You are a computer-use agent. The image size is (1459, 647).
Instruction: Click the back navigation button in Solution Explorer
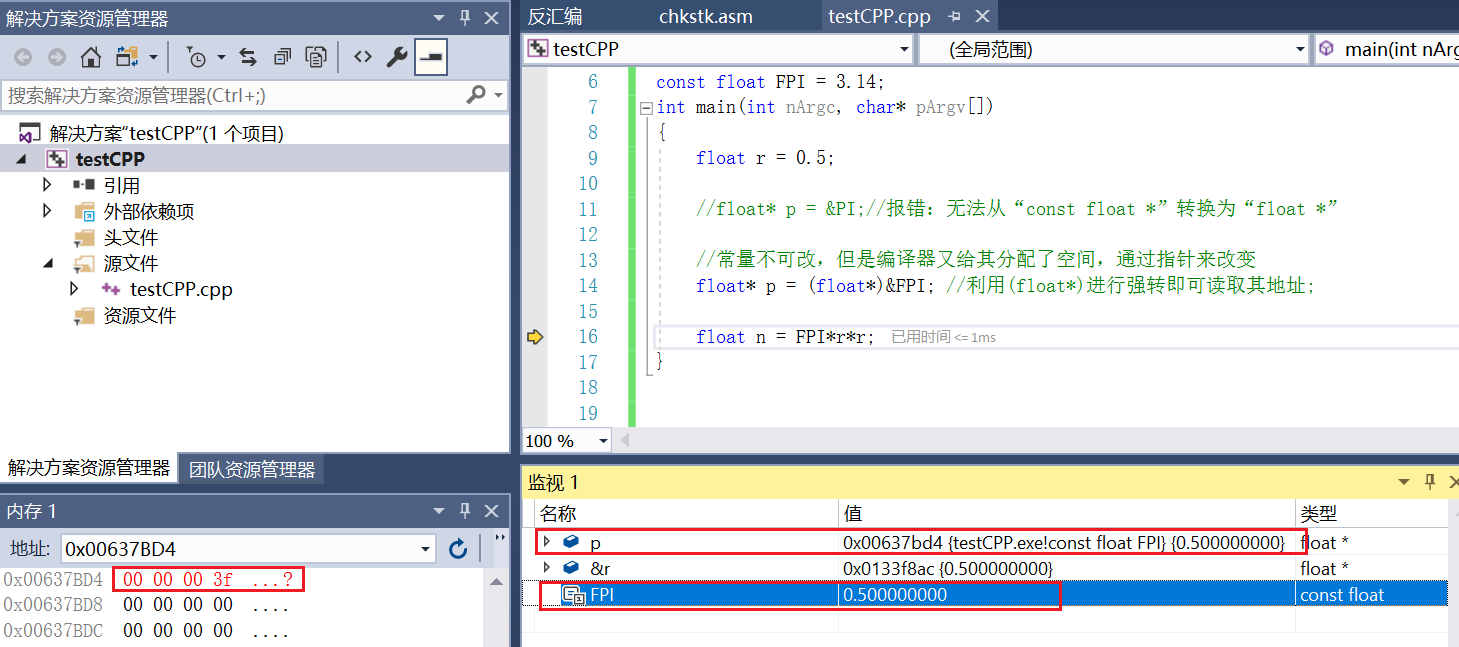(x=23, y=56)
